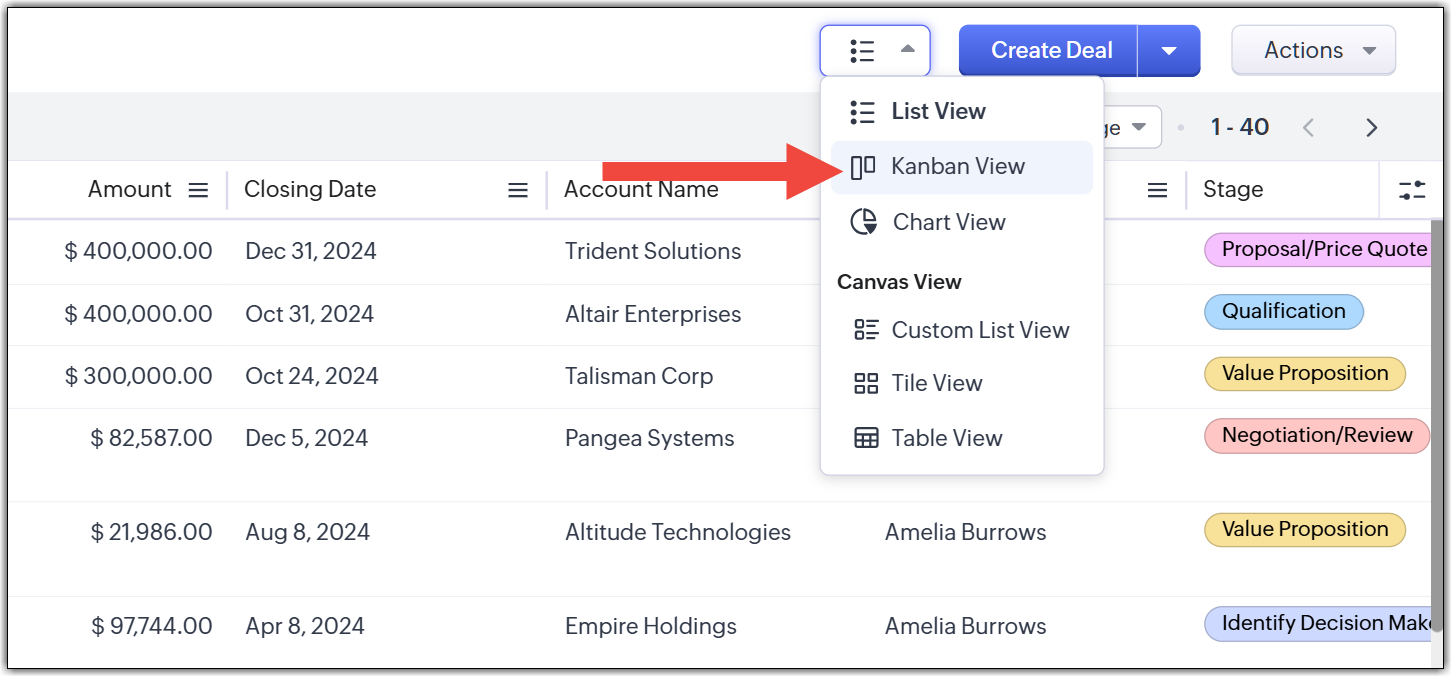Go to next page arrow
The width and height of the screenshot is (1452, 677).
click(1372, 128)
